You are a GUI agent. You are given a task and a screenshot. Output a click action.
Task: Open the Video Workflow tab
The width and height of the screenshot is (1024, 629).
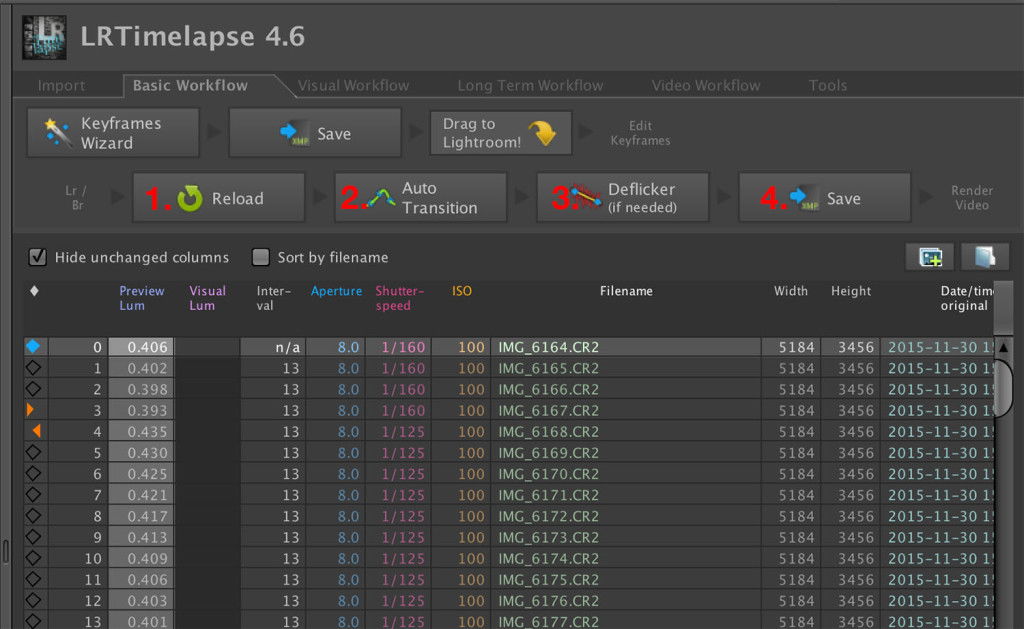coord(706,86)
